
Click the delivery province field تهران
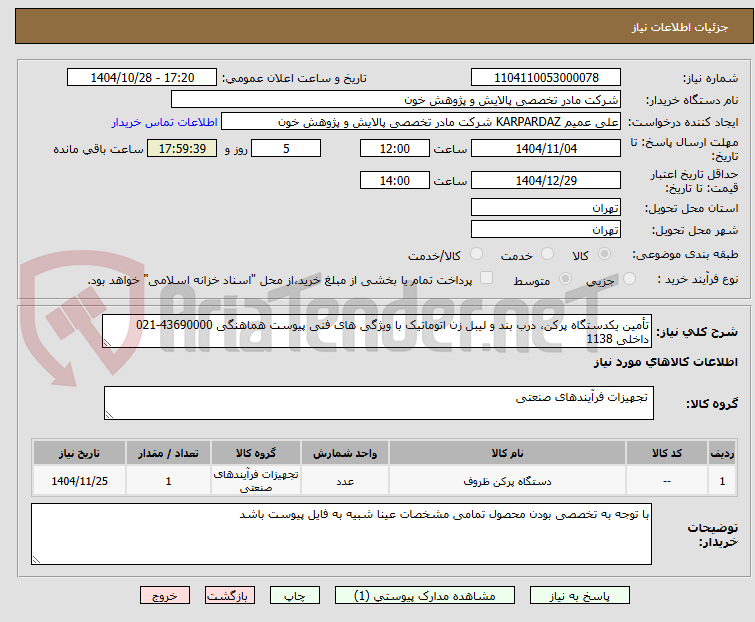tap(546, 207)
